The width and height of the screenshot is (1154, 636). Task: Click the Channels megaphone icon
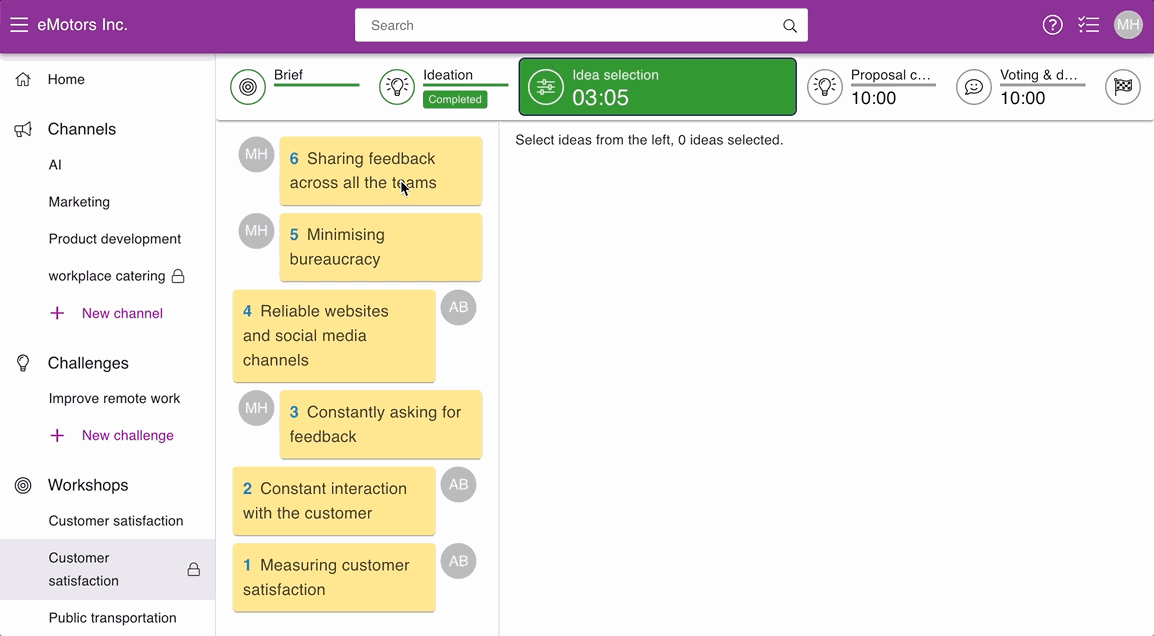pyautogui.click(x=23, y=130)
